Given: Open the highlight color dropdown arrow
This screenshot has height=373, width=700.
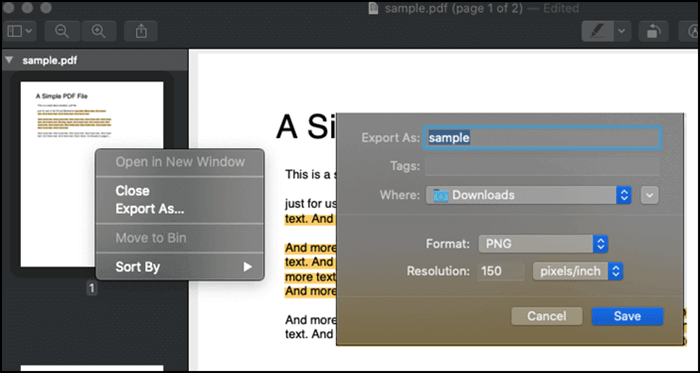Looking at the screenshot, I should click(621, 31).
